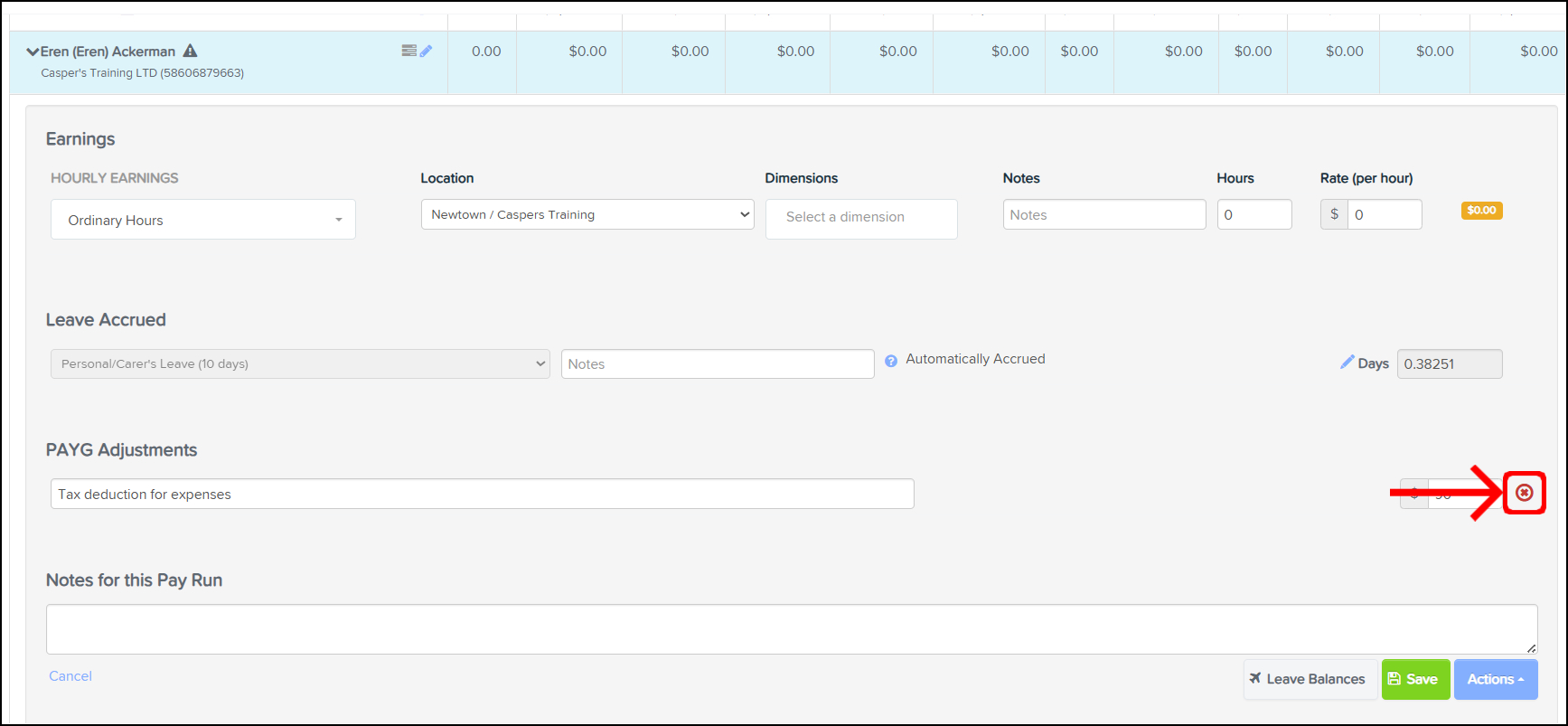The height and width of the screenshot is (726, 1568).
Task: Click the Select a dimension field
Action: [x=860, y=218]
